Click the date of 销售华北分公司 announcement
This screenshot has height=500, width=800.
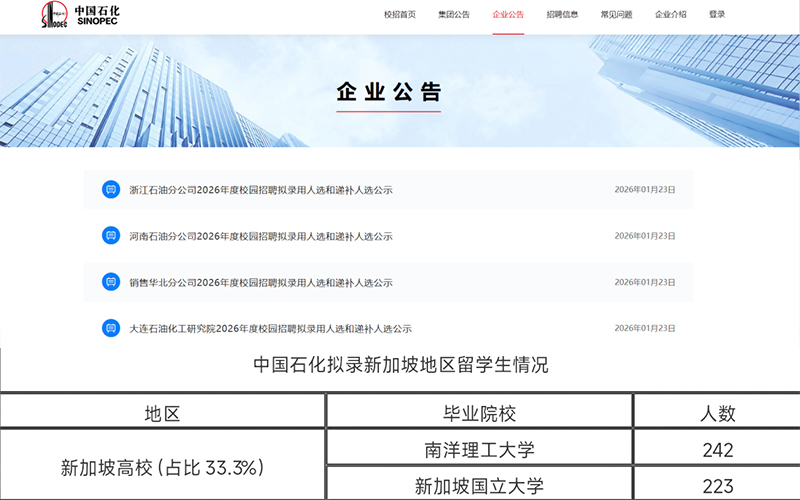pos(645,282)
